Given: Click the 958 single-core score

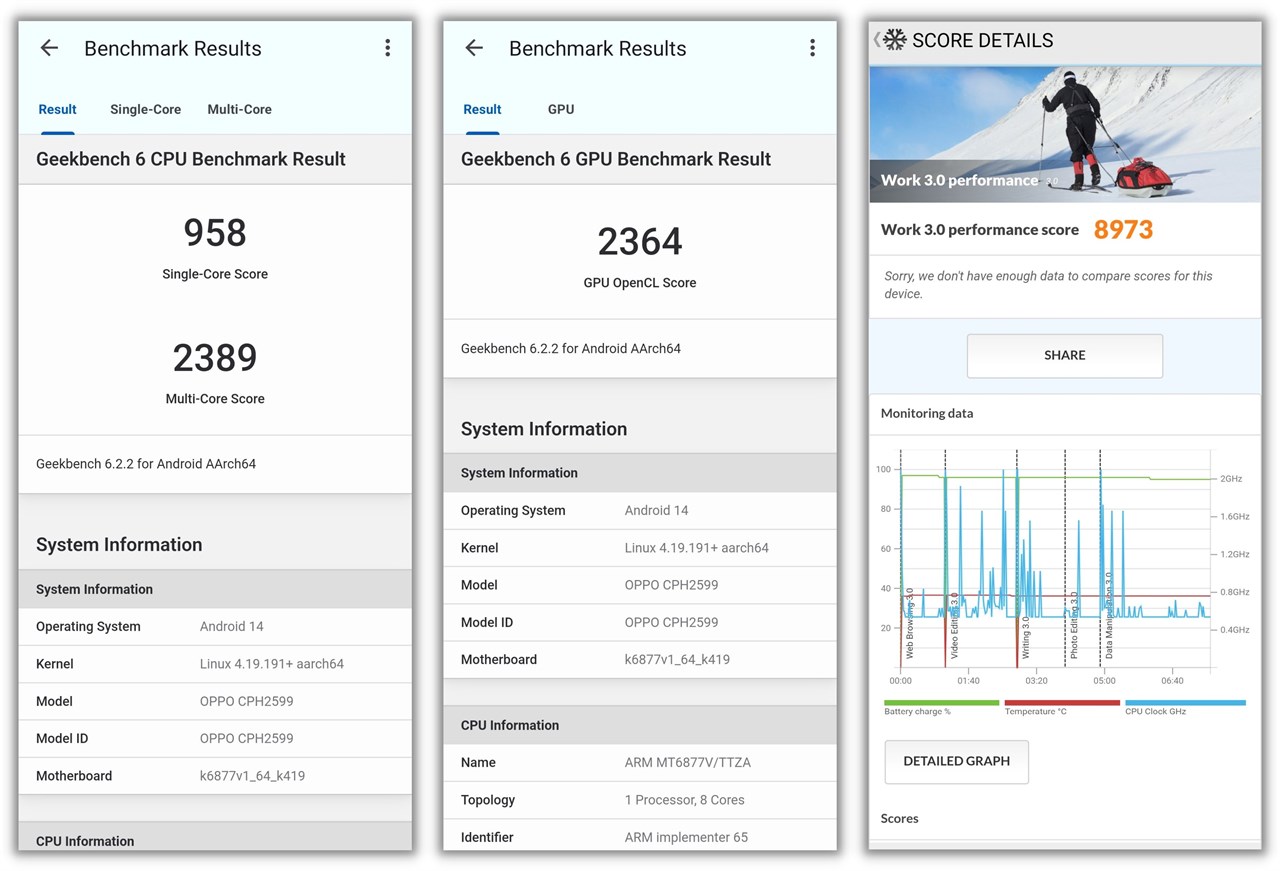Looking at the screenshot, I should point(215,233).
